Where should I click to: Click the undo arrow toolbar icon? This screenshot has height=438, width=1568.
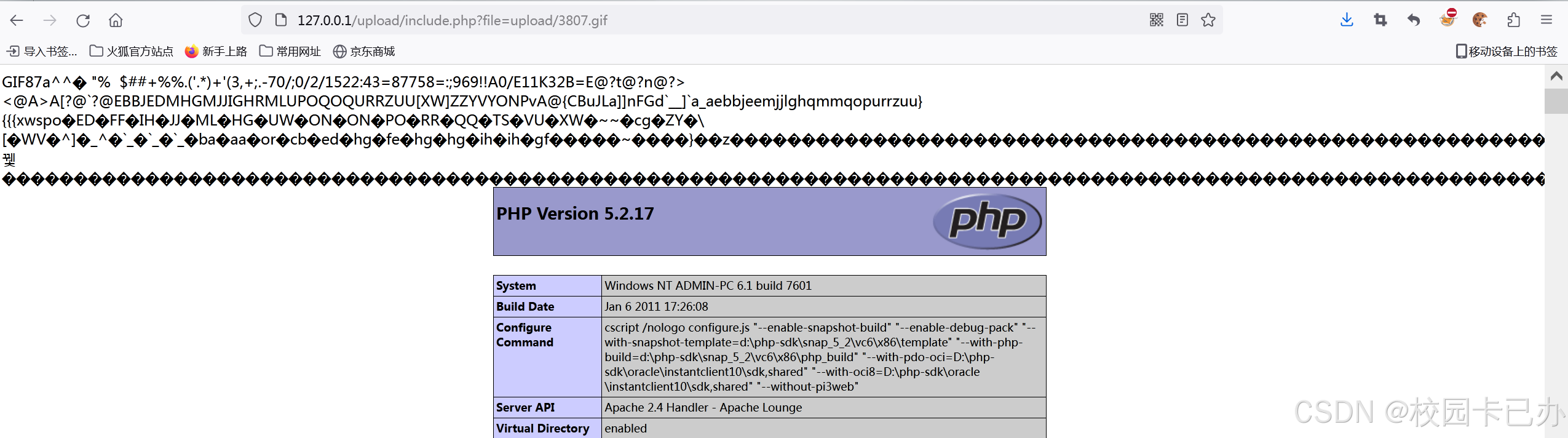pyautogui.click(x=1414, y=20)
